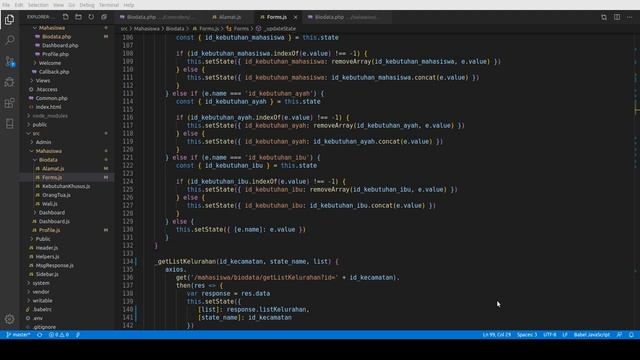Open View menu
The width and height of the screenshot is (640, 360).
click(58, 5)
